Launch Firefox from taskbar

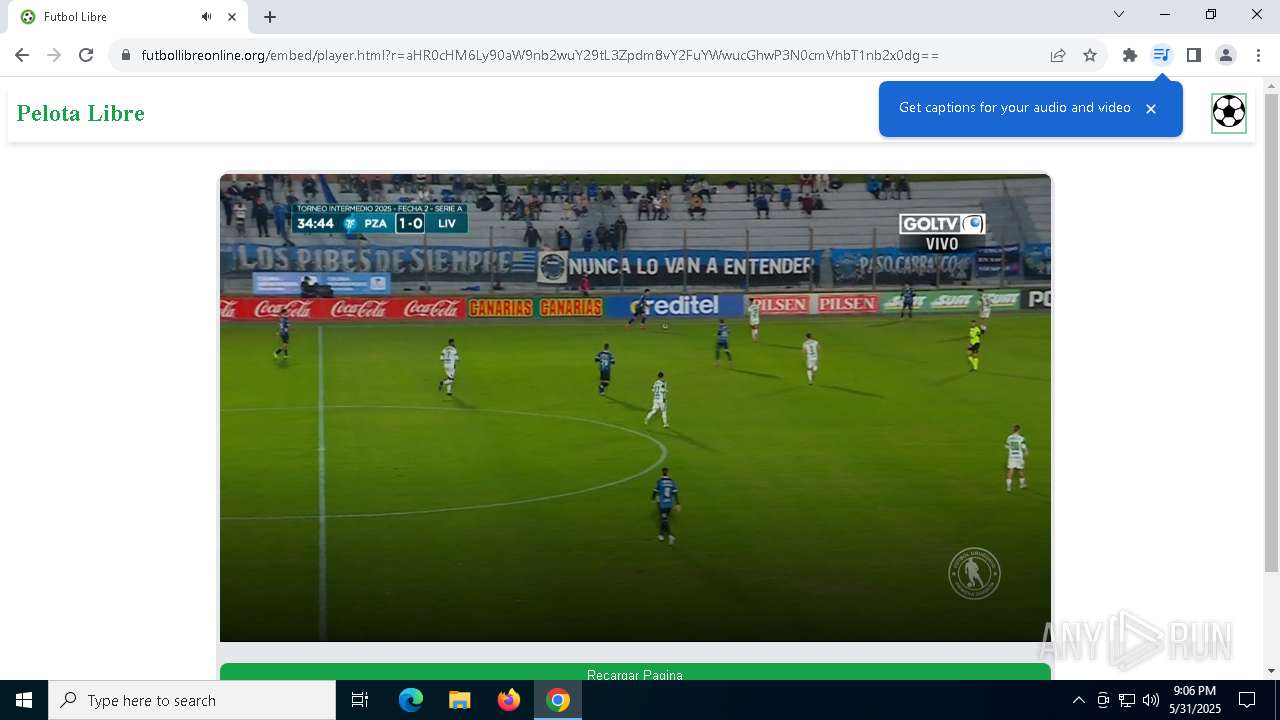point(509,700)
